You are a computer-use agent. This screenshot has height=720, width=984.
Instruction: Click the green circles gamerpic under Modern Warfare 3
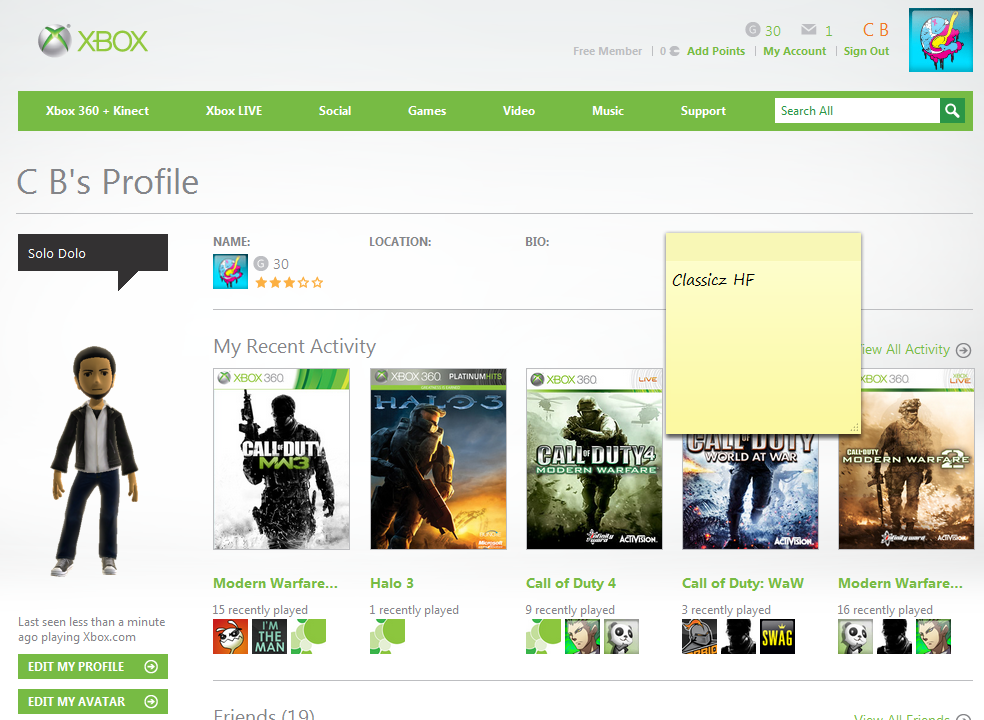[308, 637]
